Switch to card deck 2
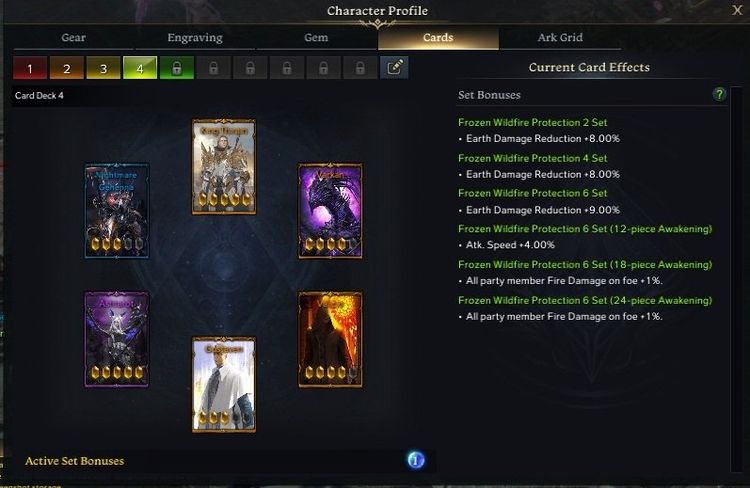The height and width of the screenshot is (488, 750). point(67,67)
